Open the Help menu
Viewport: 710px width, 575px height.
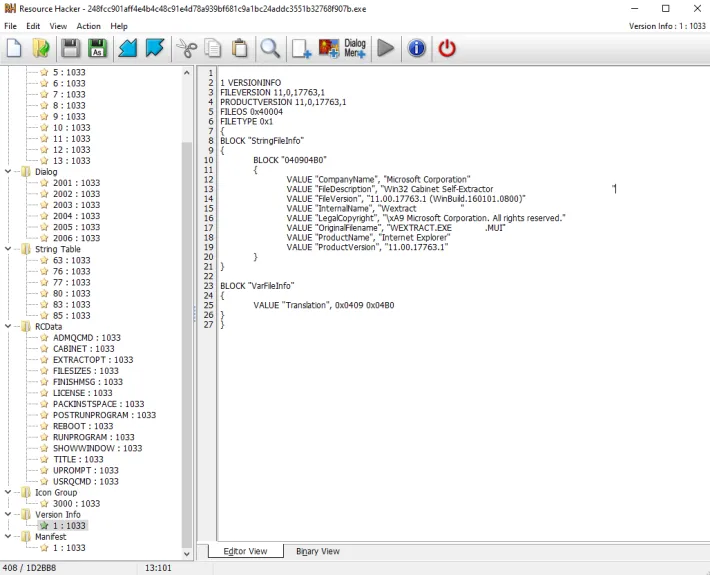coord(119,26)
